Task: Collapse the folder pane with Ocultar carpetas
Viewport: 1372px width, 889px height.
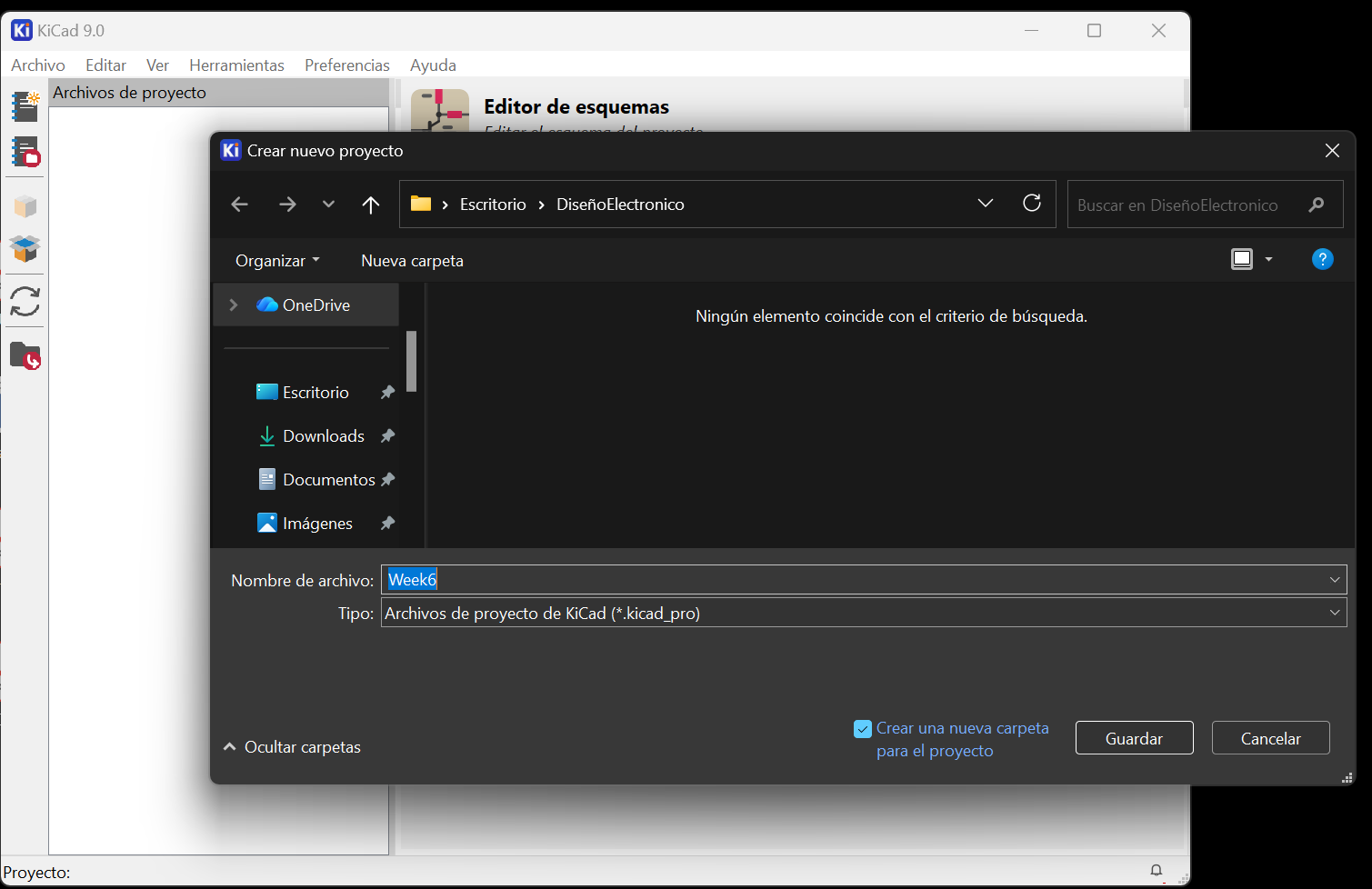Action: (292, 747)
